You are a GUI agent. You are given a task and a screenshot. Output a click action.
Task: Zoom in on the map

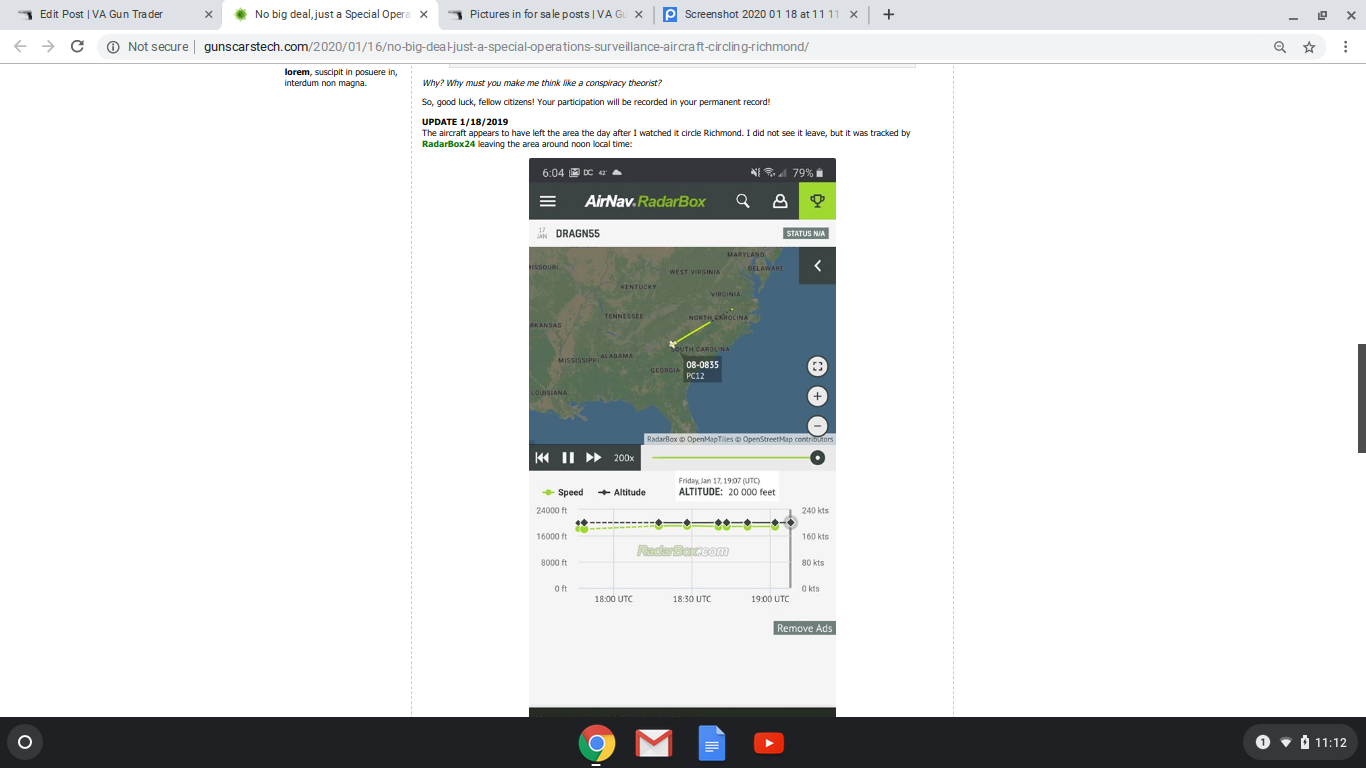click(817, 396)
